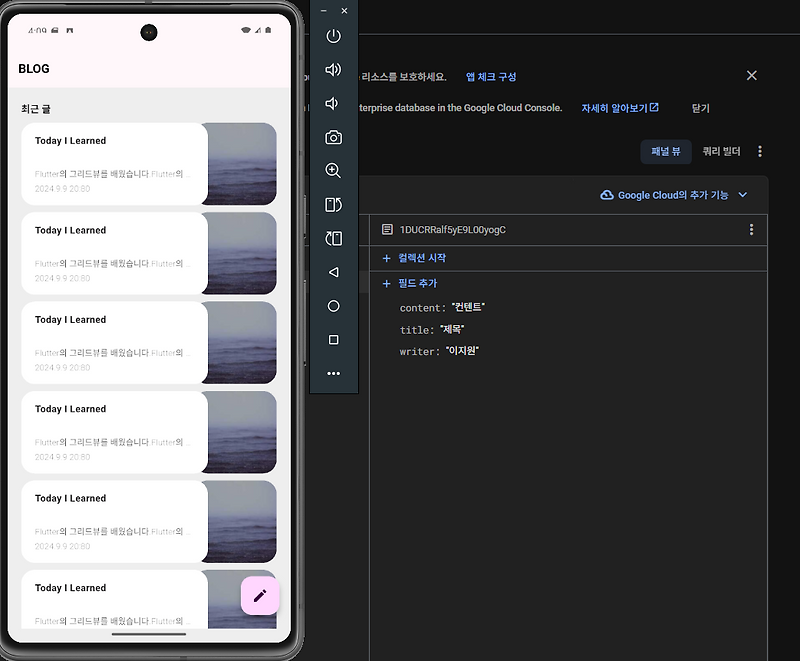Take a screenshot with the camera icon
The height and width of the screenshot is (661, 800).
pyautogui.click(x=333, y=138)
